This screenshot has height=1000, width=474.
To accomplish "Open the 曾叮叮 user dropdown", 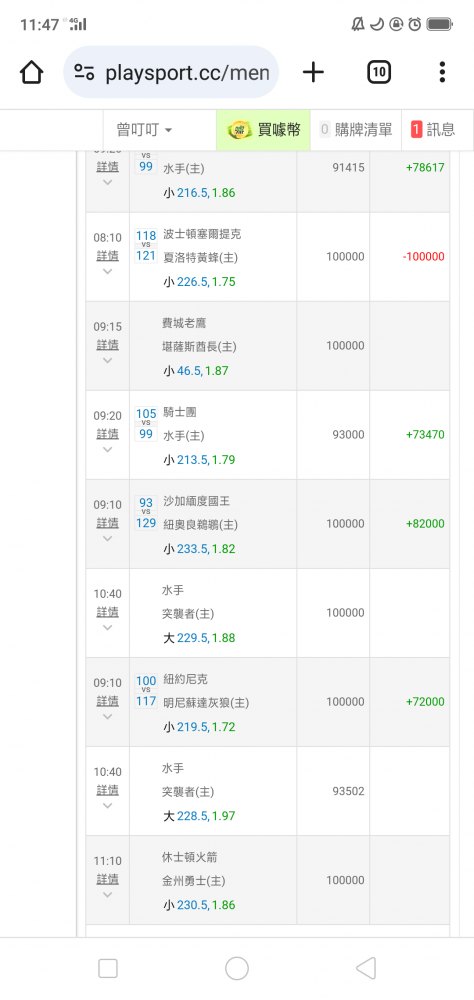I will [144, 130].
